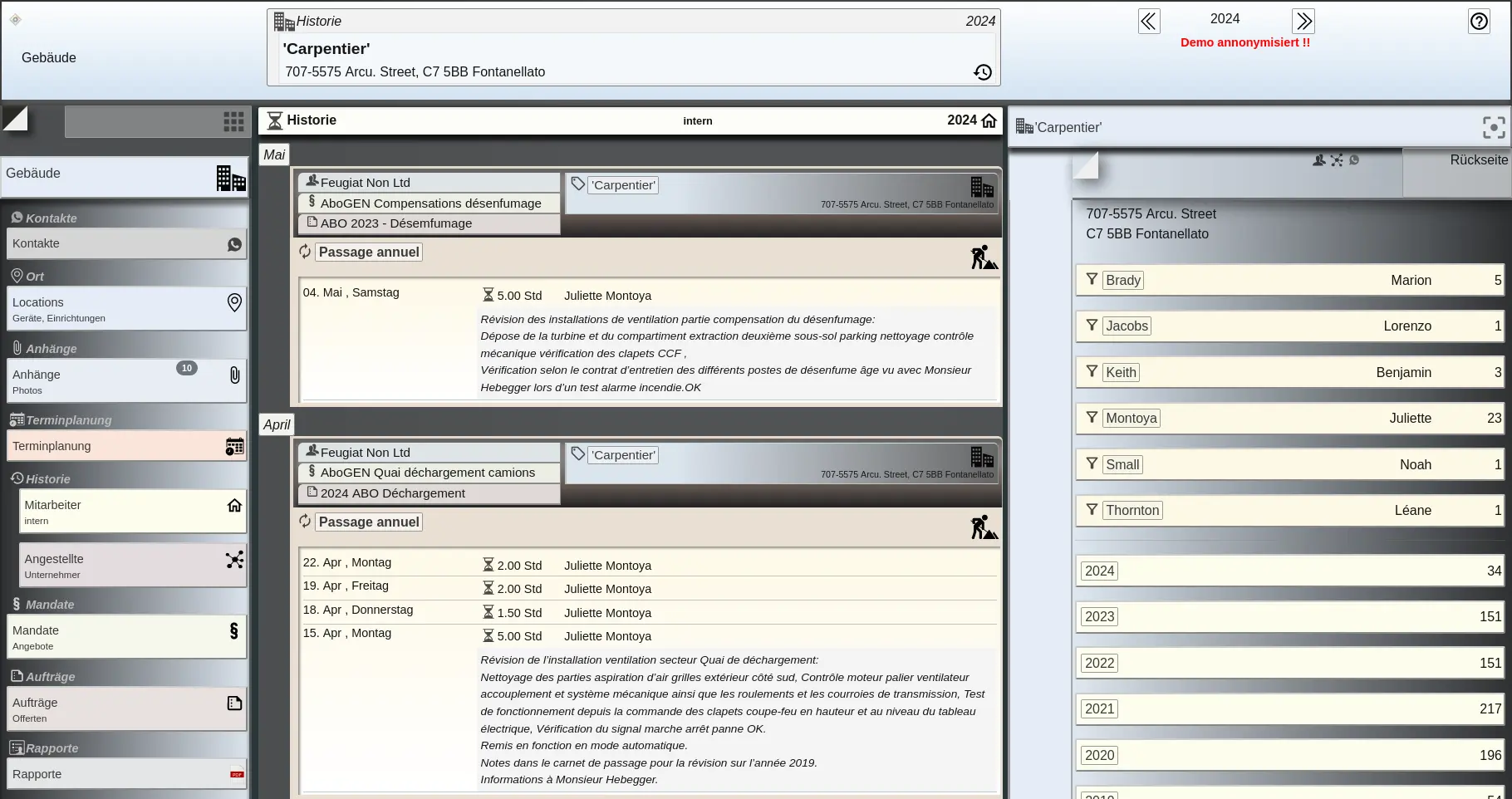This screenshot has height=799, width=1512.
Task: Click the hourglass icon in the Historie header
Action: tap(275, 120)
